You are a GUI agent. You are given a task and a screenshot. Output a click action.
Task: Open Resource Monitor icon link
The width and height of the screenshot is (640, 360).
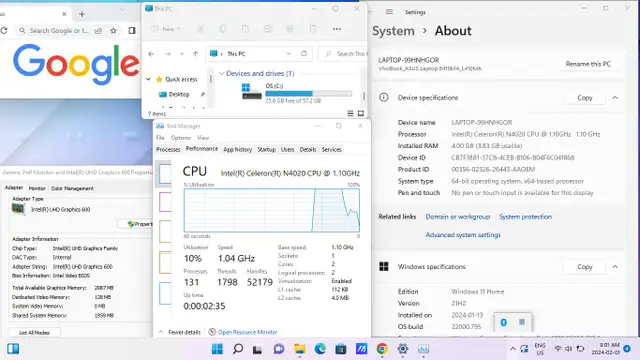coord(212,332)
